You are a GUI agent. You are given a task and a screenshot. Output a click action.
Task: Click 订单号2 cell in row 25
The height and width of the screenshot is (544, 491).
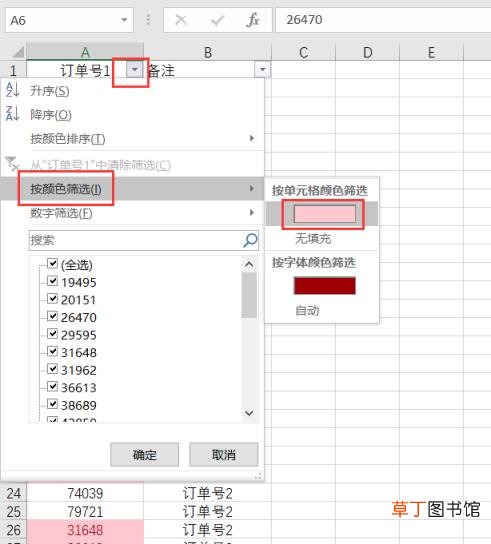click(x=208, y=511)
